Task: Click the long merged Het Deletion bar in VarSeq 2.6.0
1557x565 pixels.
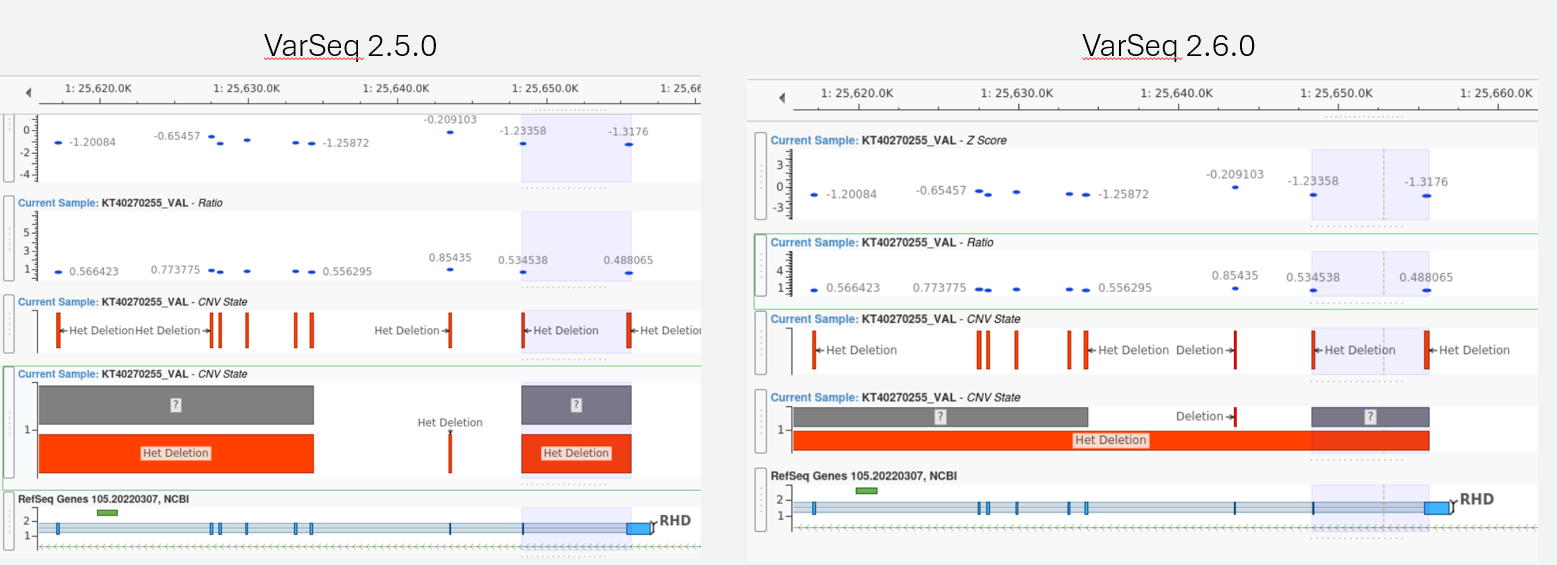Action: click(1111, 440)
